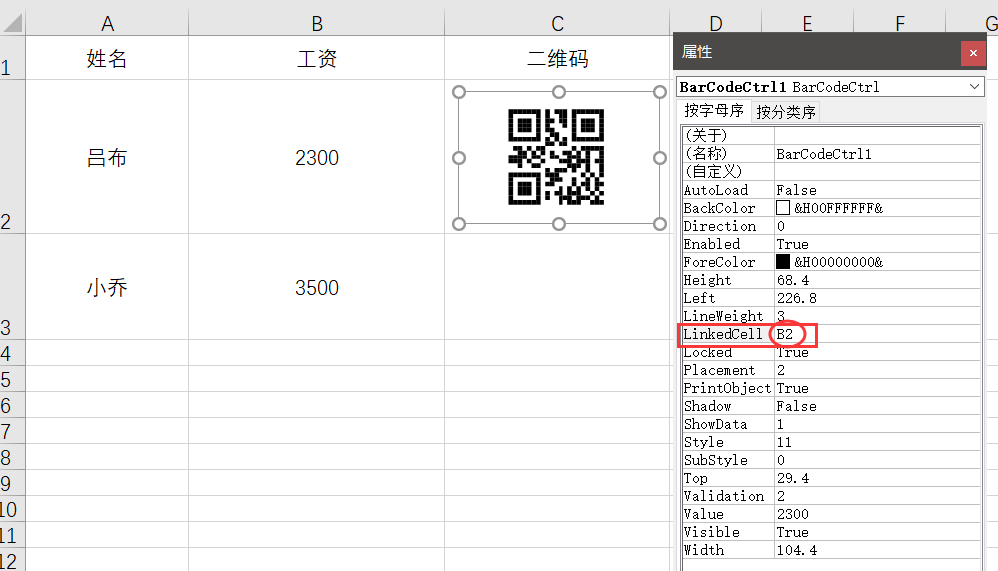998x571 pixels.
Task: Select column B header
Action: 316,24
